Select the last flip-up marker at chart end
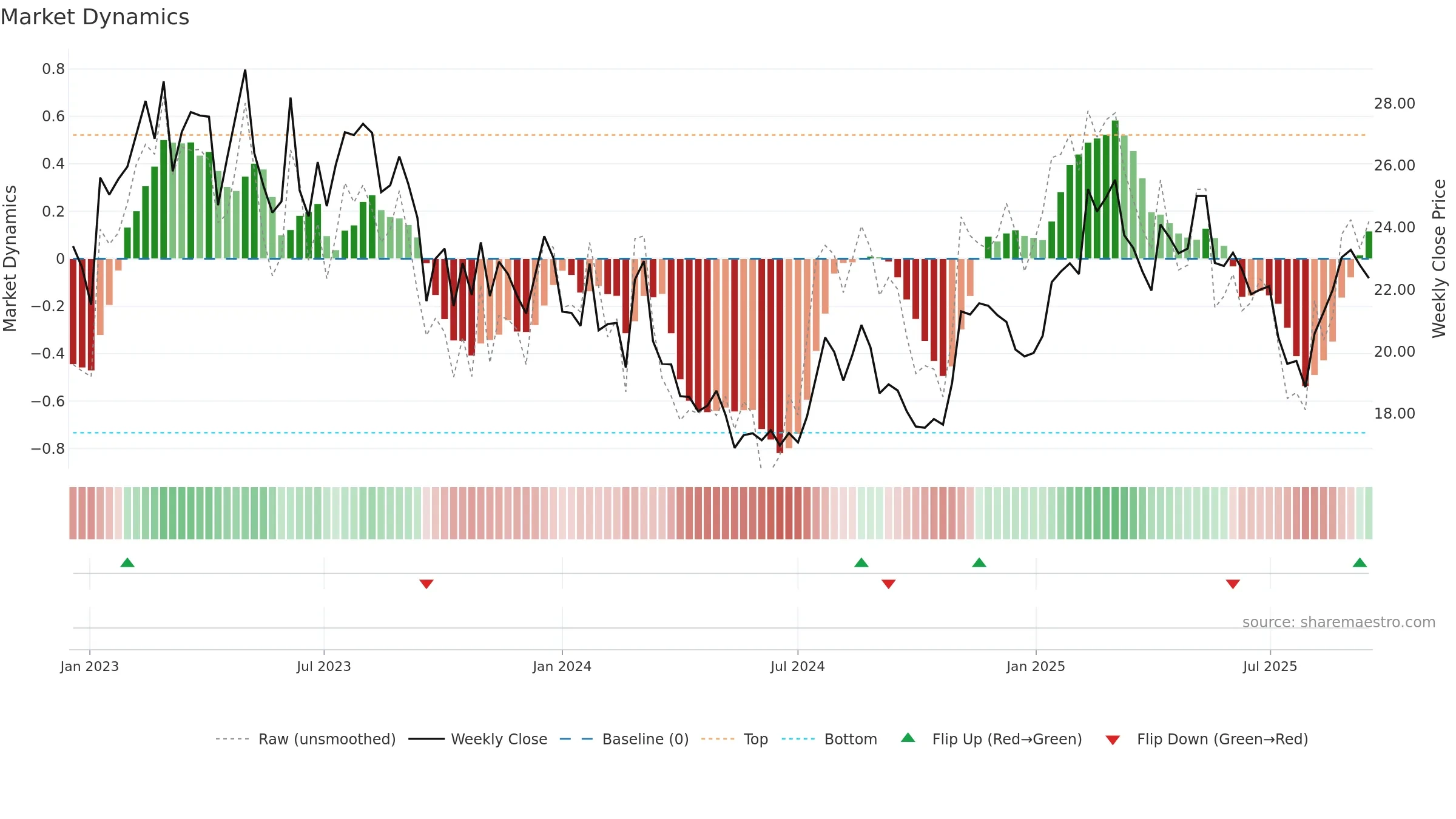 pos(1360,562)
